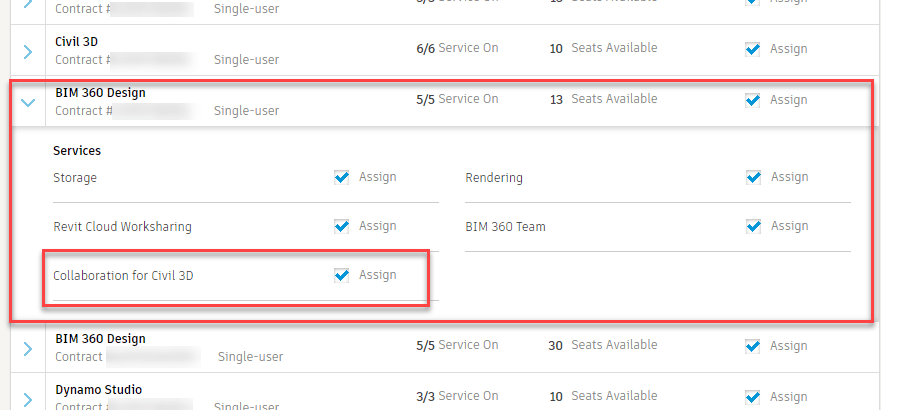
Task: Click the 6/6 Service On text
Action: click(x=457, y=48)
